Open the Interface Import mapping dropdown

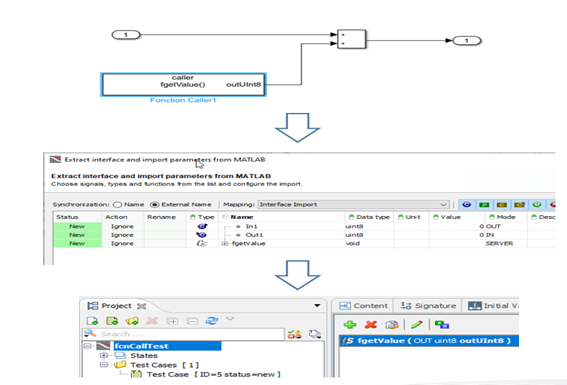tap(353, 205)
